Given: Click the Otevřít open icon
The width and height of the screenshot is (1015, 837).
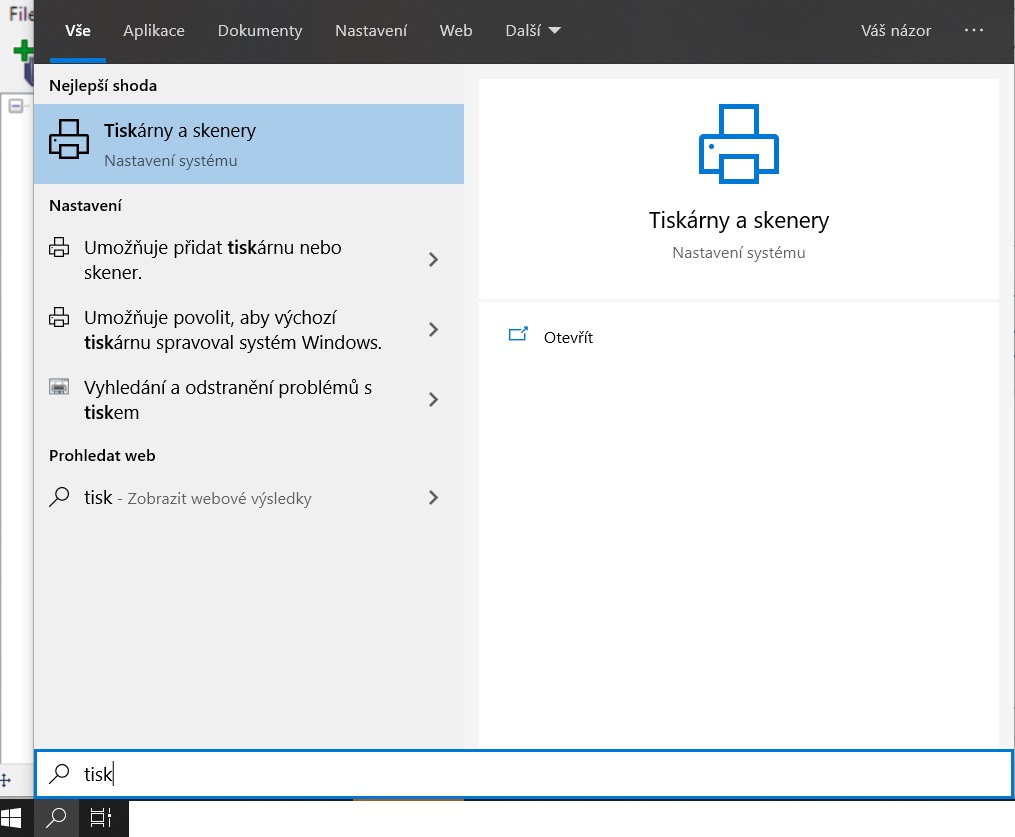Looking at the screenshot, I should (x=518, y=336).
